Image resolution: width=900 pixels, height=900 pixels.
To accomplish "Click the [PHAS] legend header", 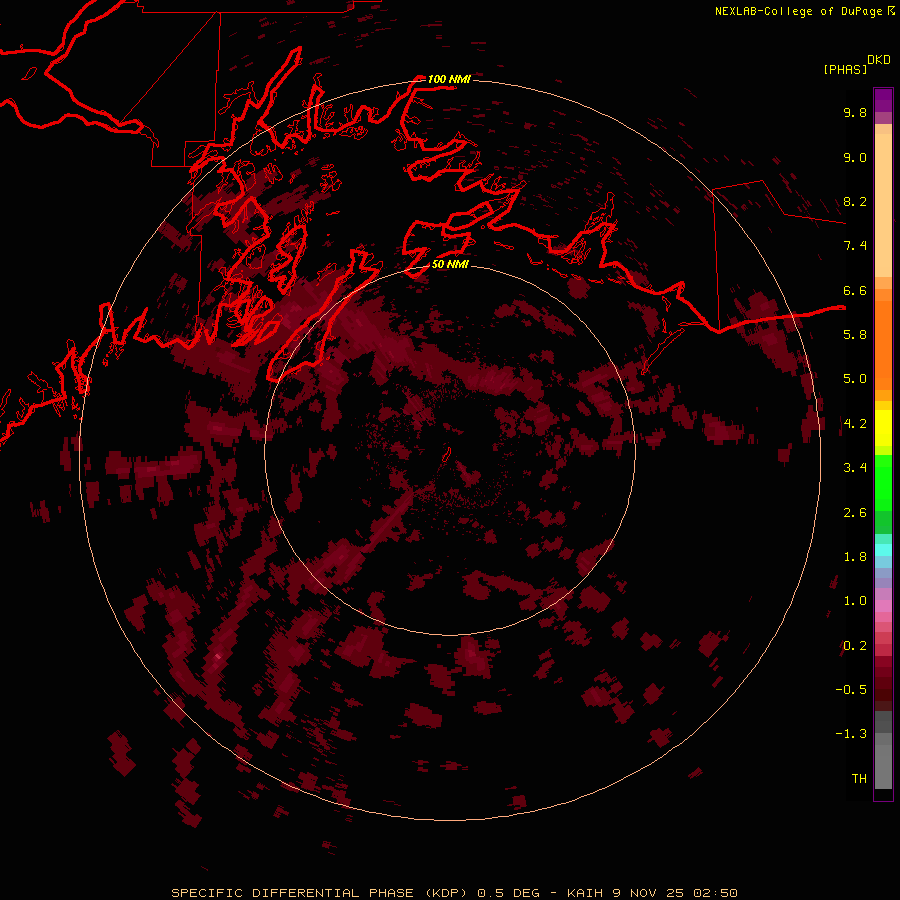I will pos(845,69).
